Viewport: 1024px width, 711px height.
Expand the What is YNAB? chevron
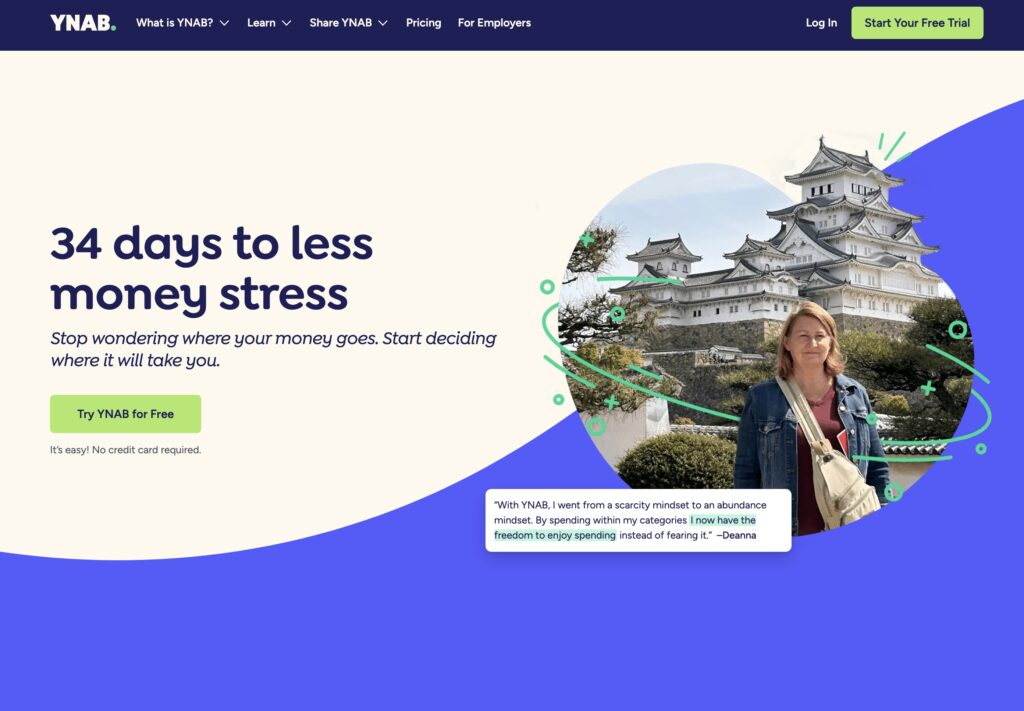[225, 23]
